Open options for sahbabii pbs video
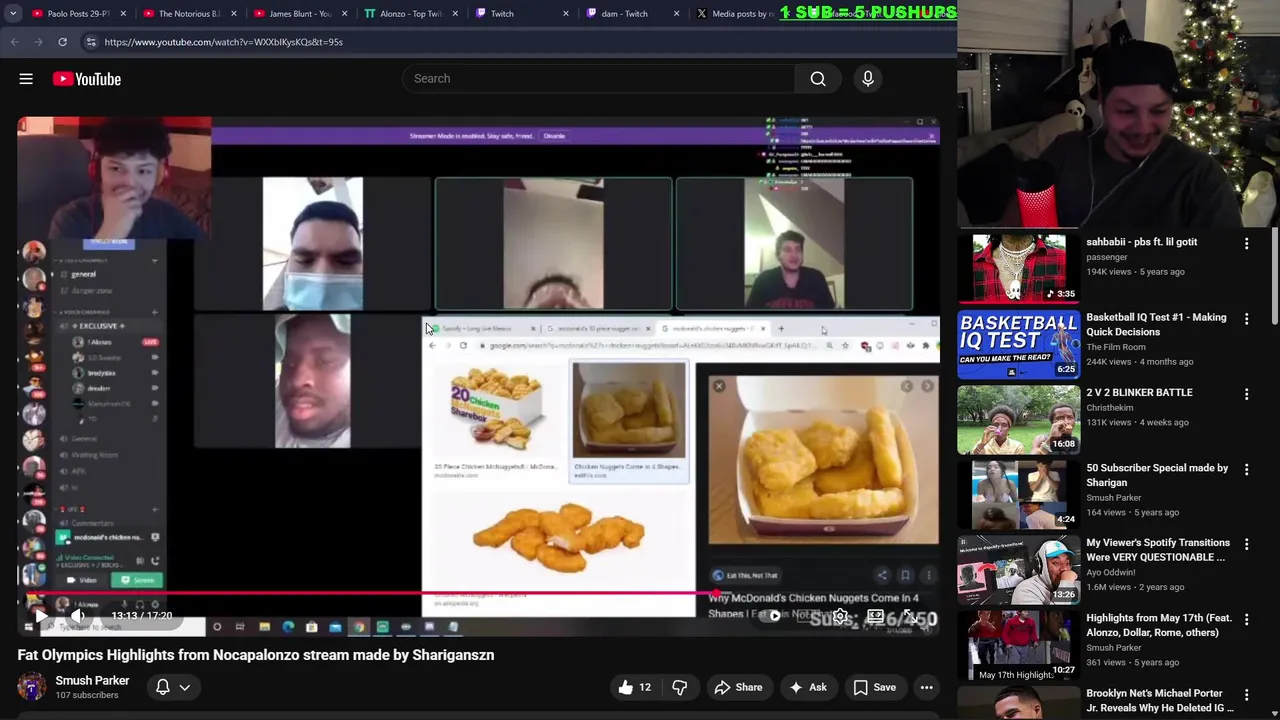Screen dimensions: 1280x720 tap(1246, 243)
